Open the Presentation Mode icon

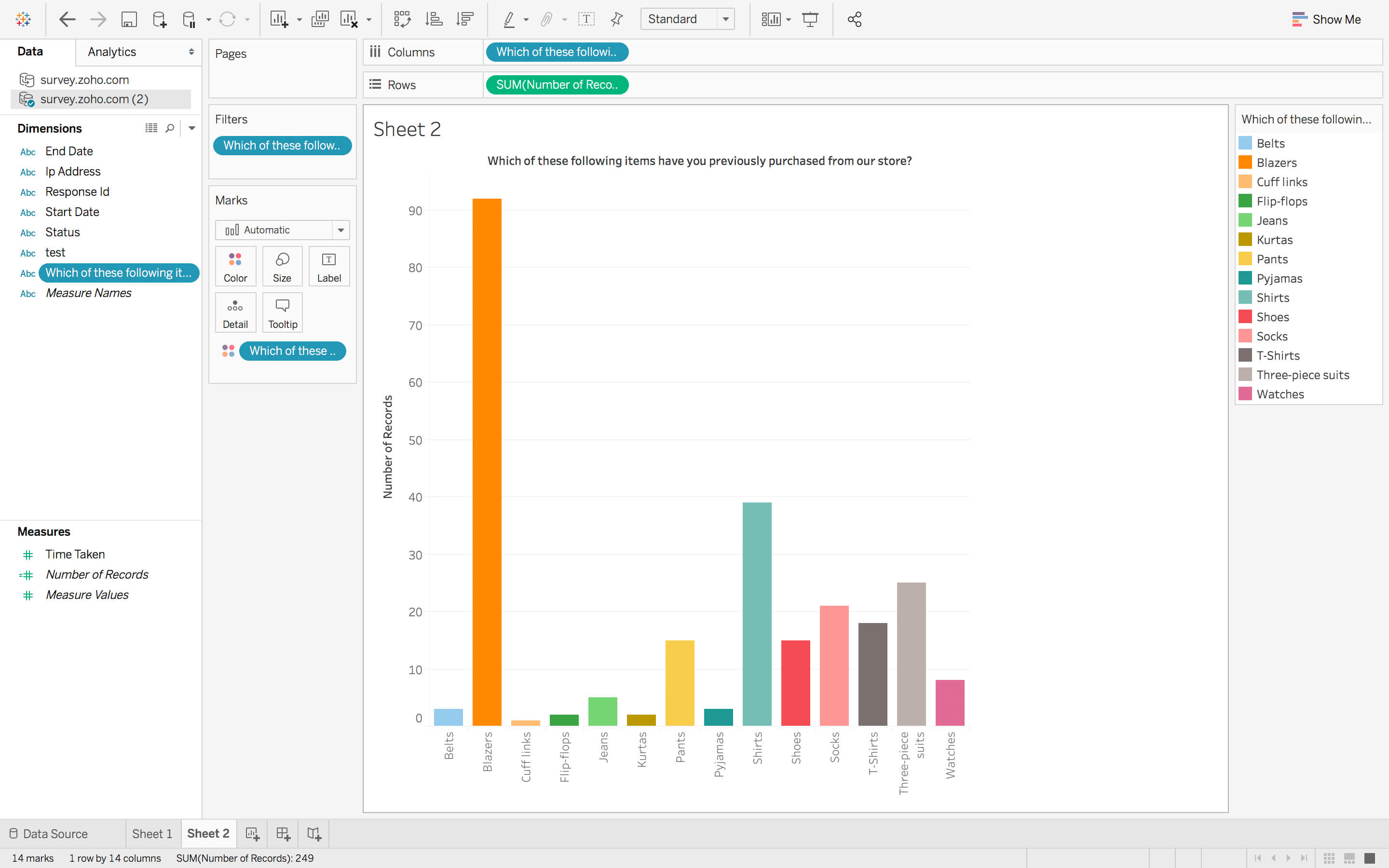pos(810,19)
